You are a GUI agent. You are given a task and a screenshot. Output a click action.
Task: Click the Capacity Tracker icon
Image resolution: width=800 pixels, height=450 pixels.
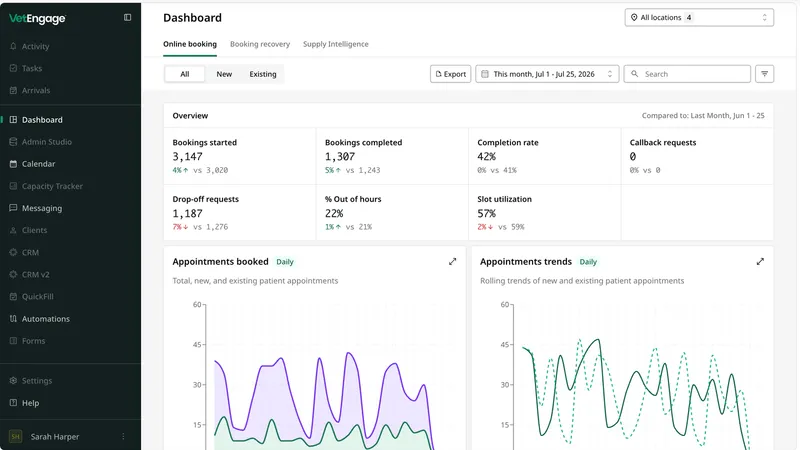pyautogui.click(x=13, y=186)
